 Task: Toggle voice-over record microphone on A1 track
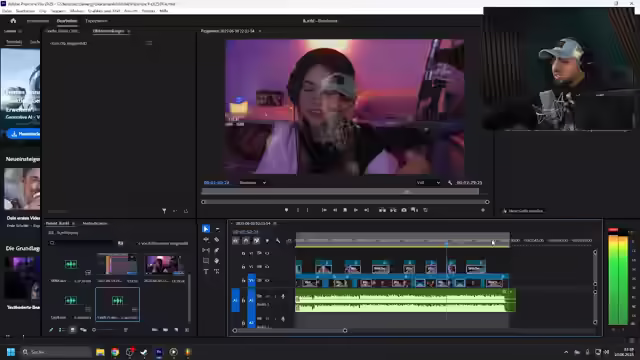click(283, 296)
